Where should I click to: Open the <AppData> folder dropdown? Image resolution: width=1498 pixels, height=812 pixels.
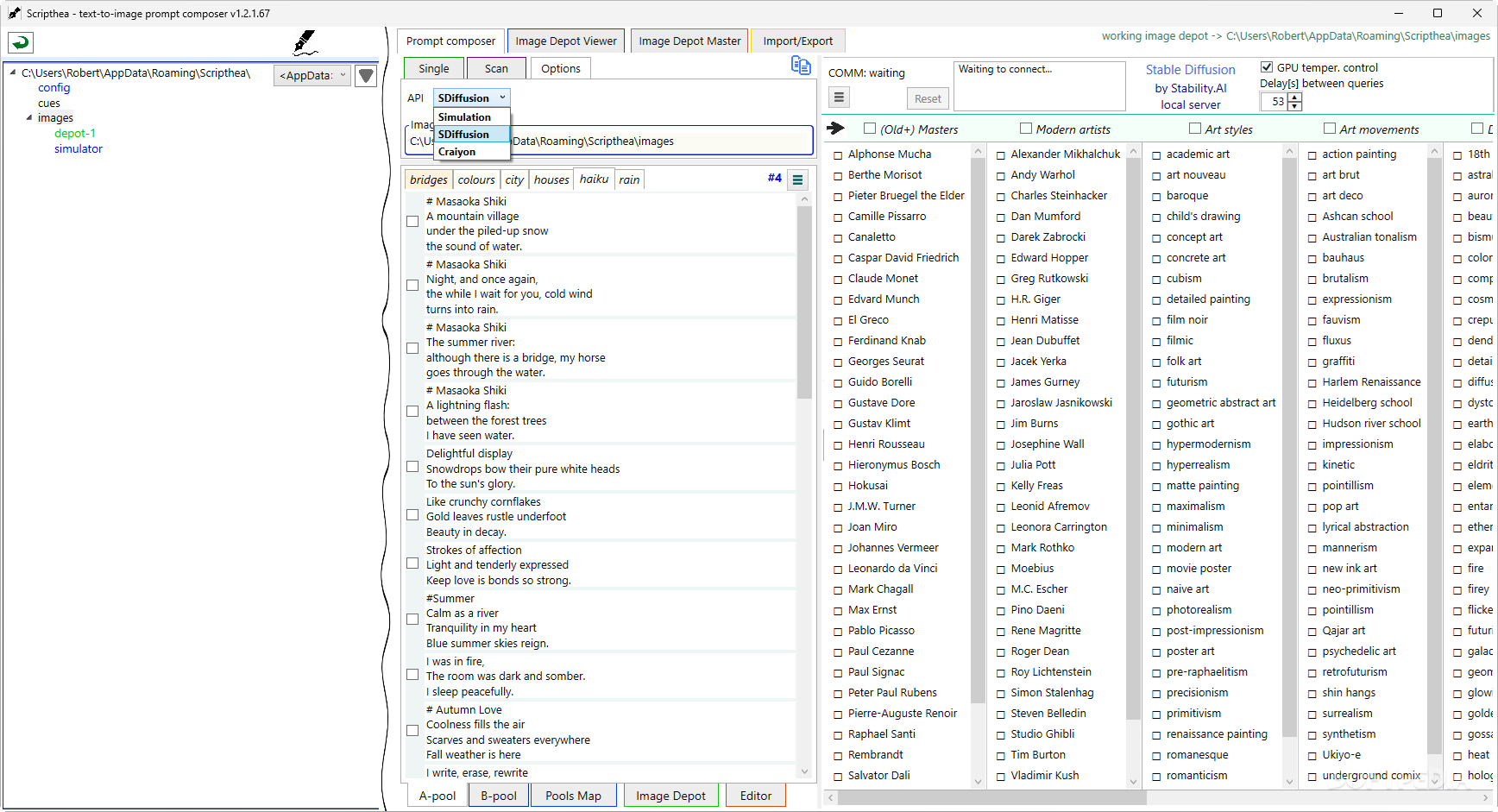312,76
